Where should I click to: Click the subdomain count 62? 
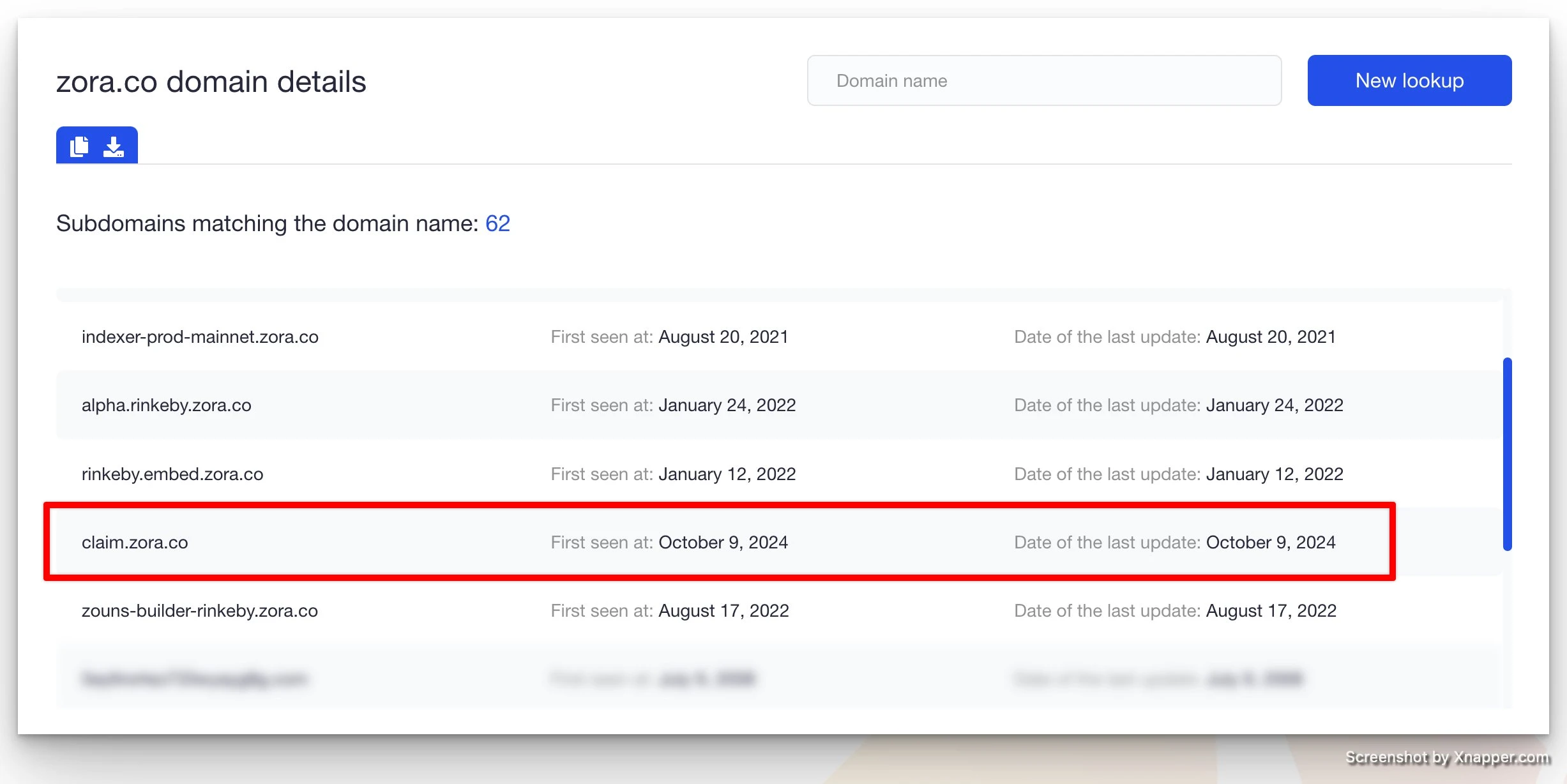coord(497,223)
